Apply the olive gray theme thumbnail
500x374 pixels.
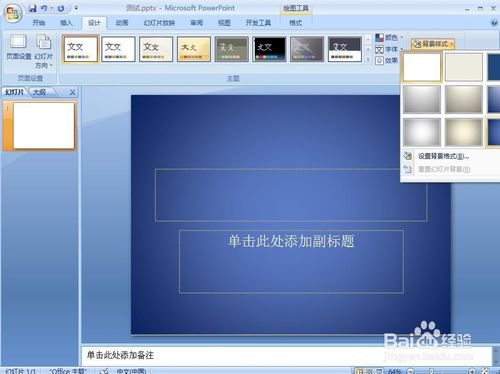[x=231, y=49]
